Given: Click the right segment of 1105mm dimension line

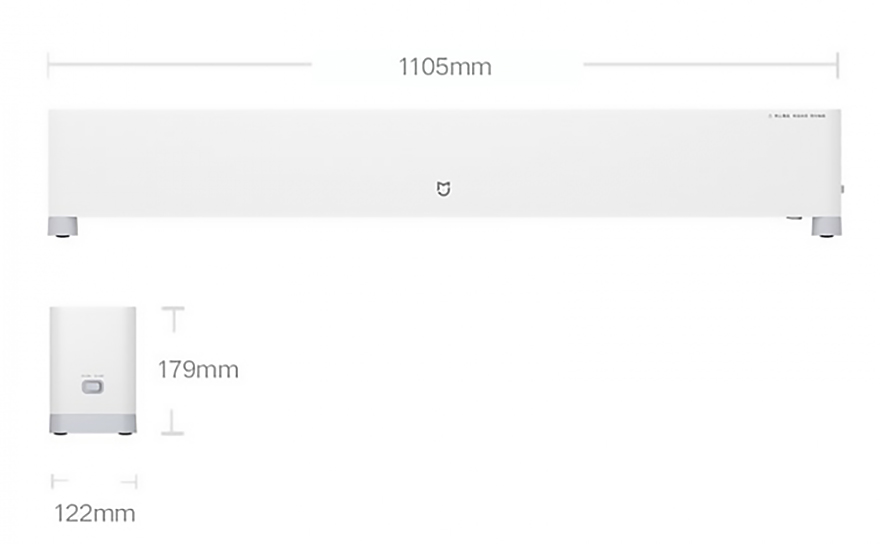Looking at the screenshot, I should 710,66.
